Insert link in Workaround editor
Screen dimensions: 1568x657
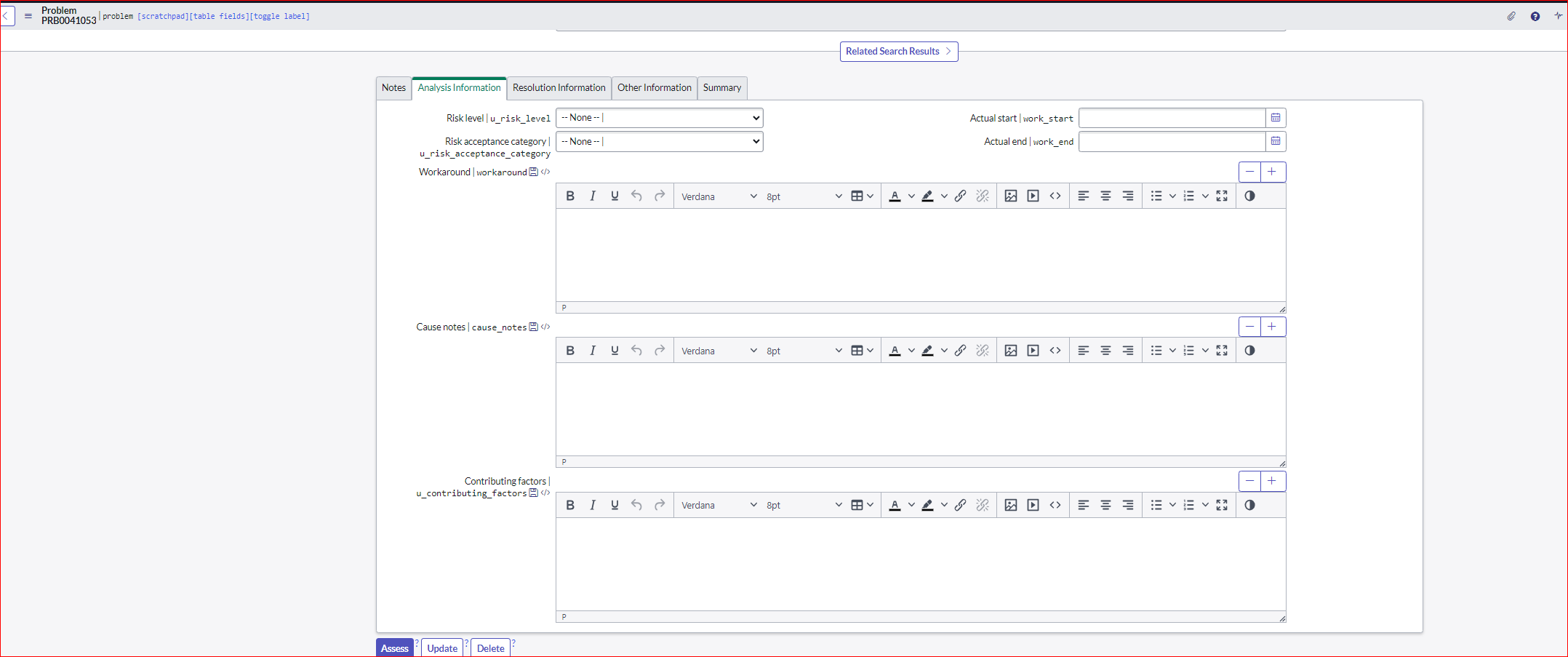(x=961, y=196)
